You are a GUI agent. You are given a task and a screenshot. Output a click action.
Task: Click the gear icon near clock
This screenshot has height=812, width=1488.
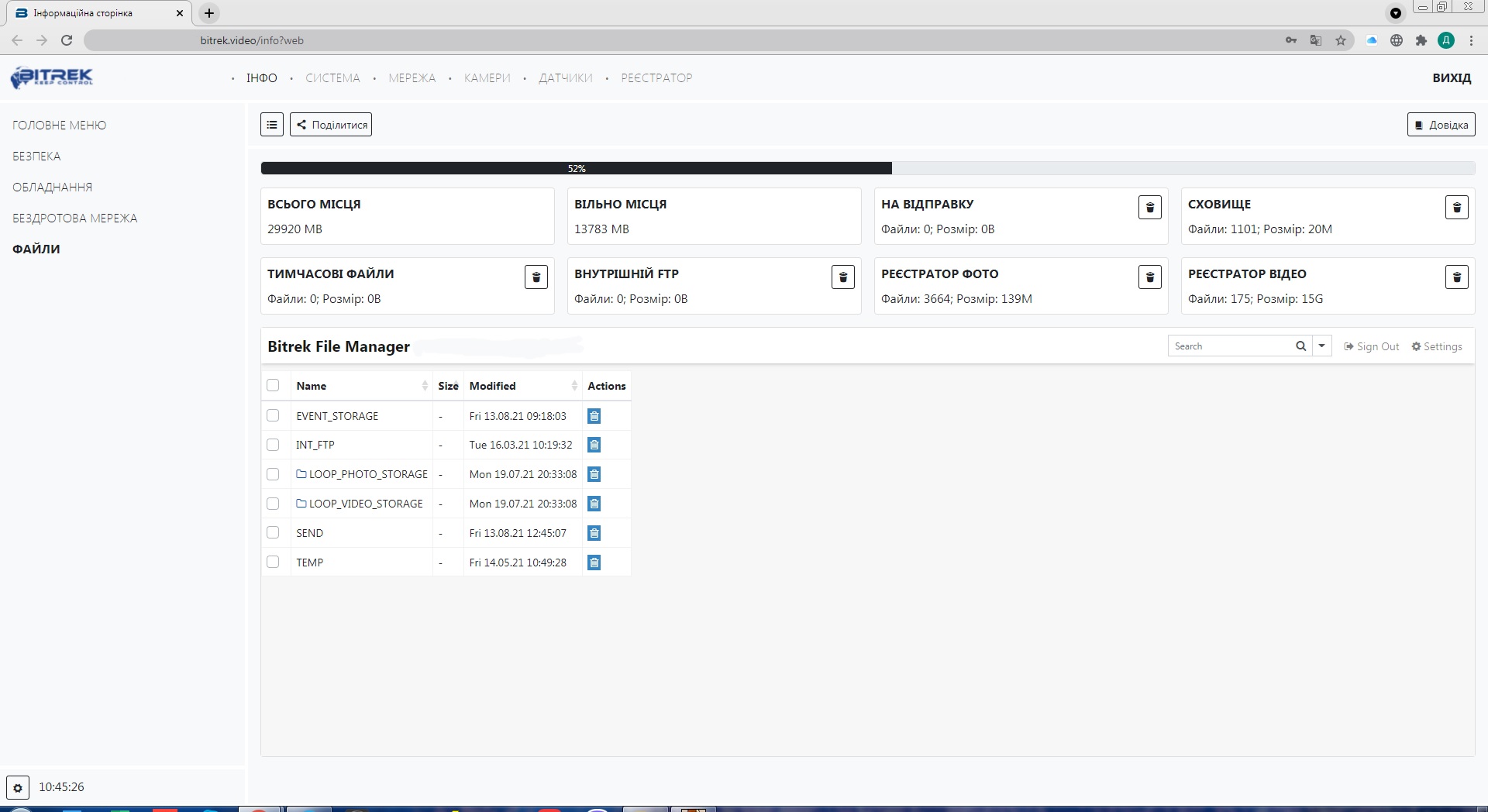pyautogui.click(x=18, y=787)
